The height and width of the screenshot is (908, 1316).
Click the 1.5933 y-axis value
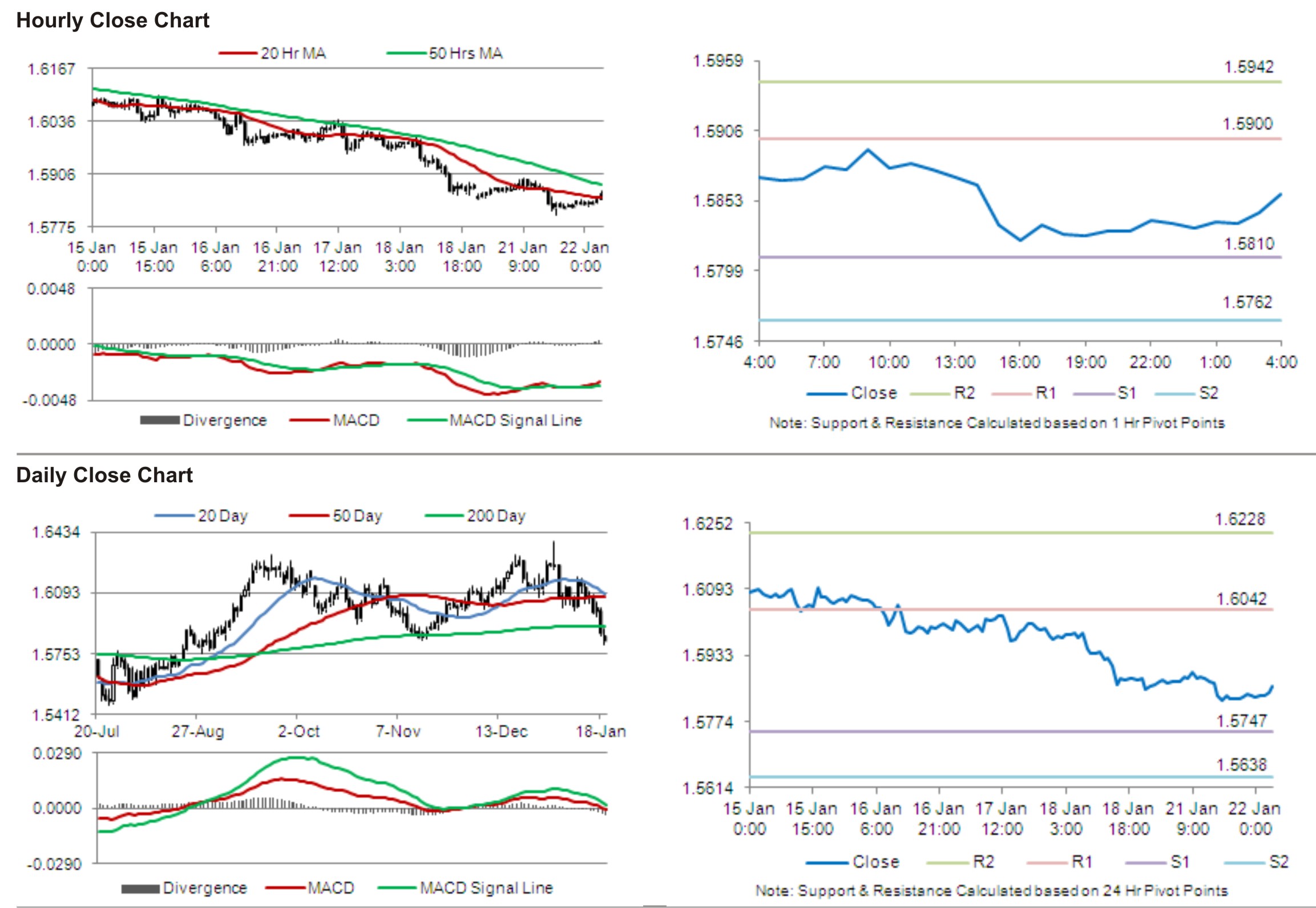[x=708, y=655]
